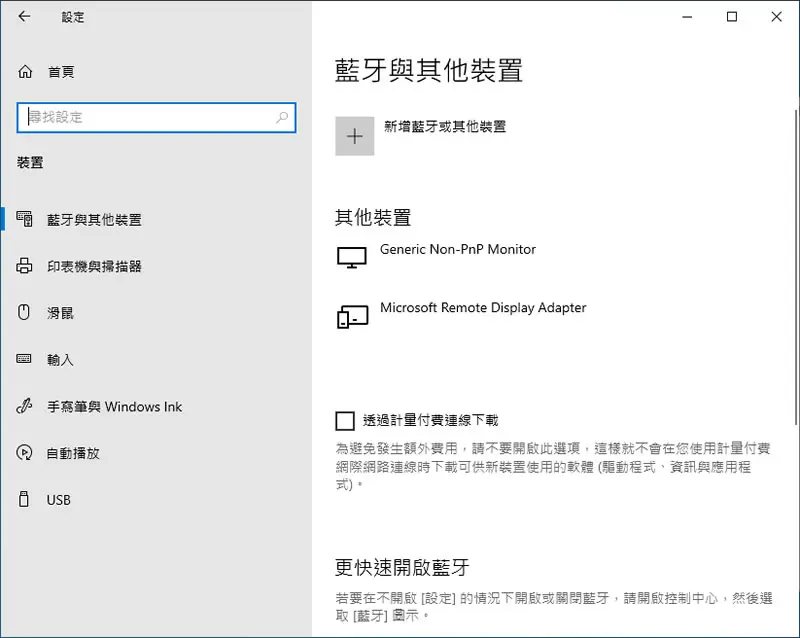Click the back arrow icon
Screen dimensions: 800x638
click(24, 16)
